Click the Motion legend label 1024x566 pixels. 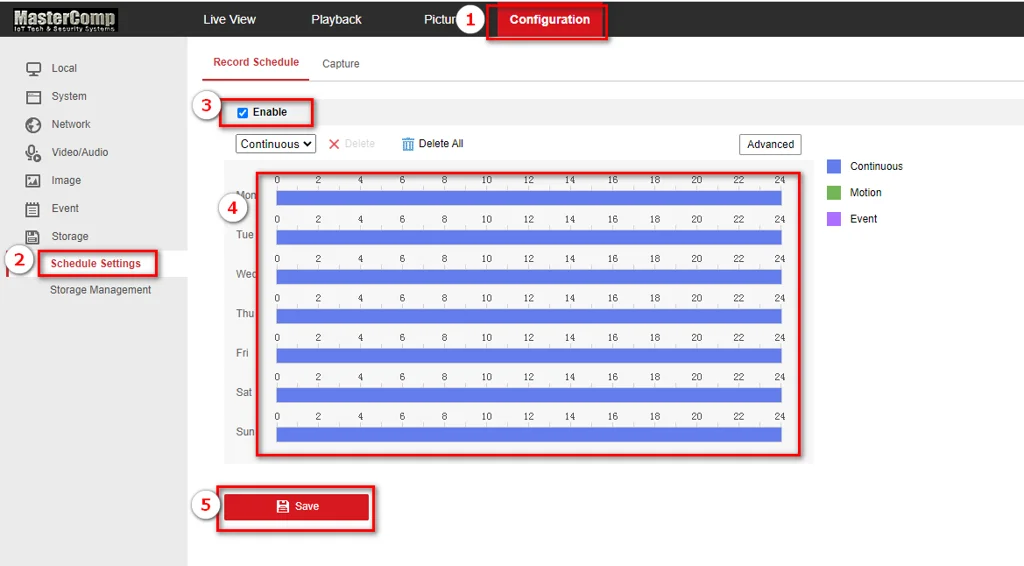[x=865, y=193]
